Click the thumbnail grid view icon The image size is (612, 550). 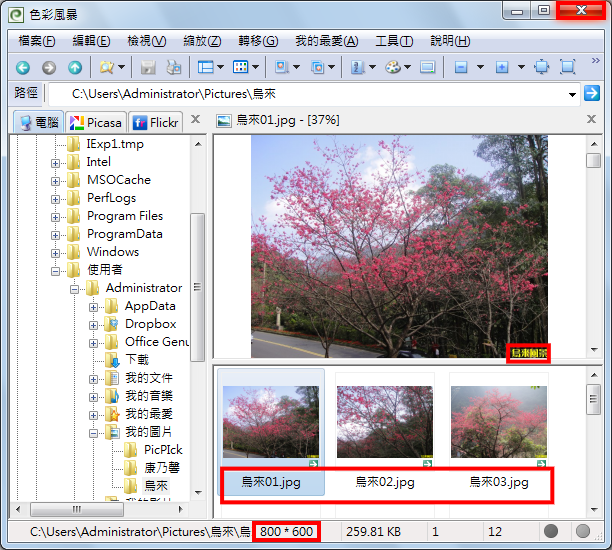coord(240,67)
